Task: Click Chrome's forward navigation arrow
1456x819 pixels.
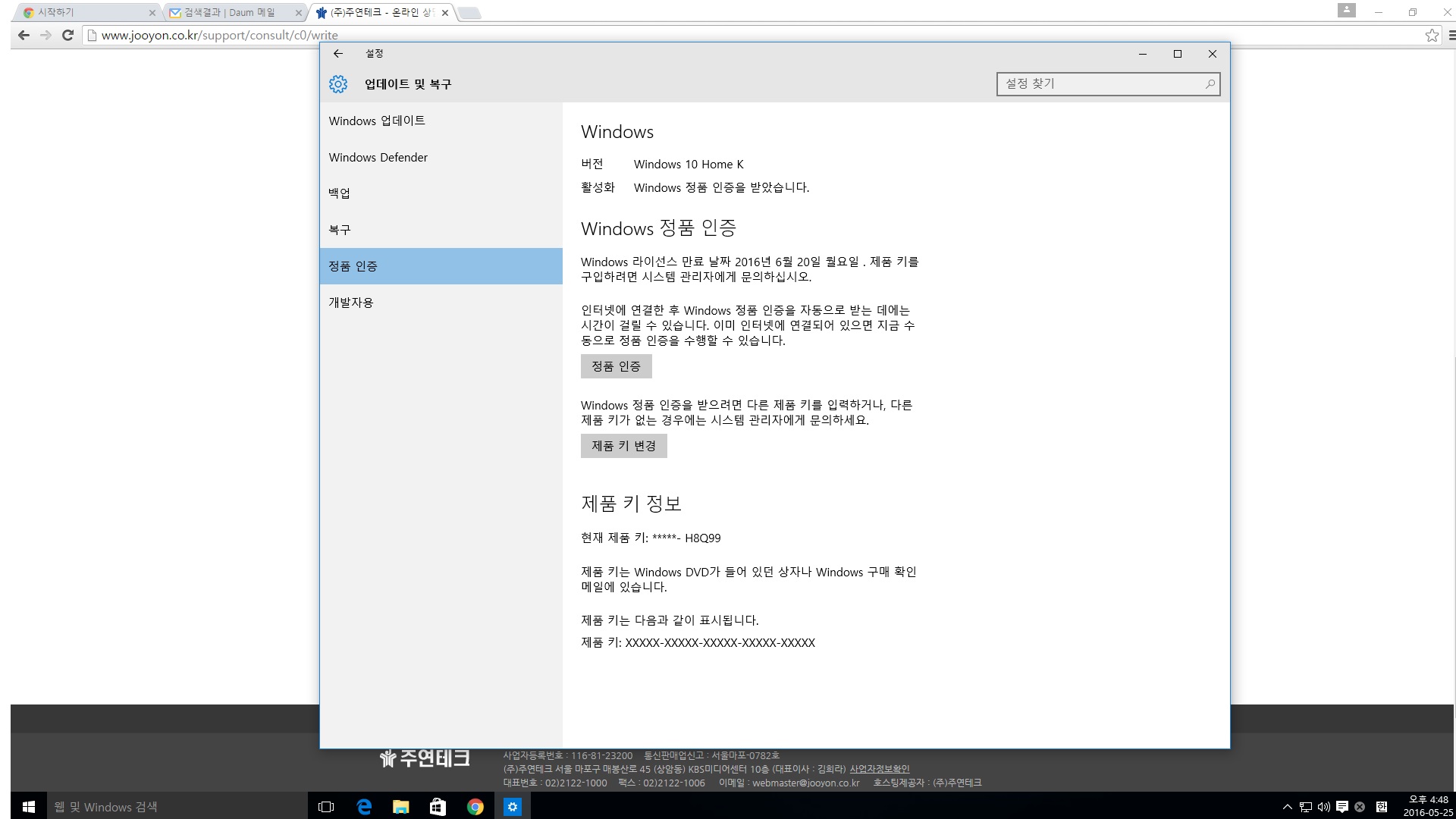Action: point(45,35)
